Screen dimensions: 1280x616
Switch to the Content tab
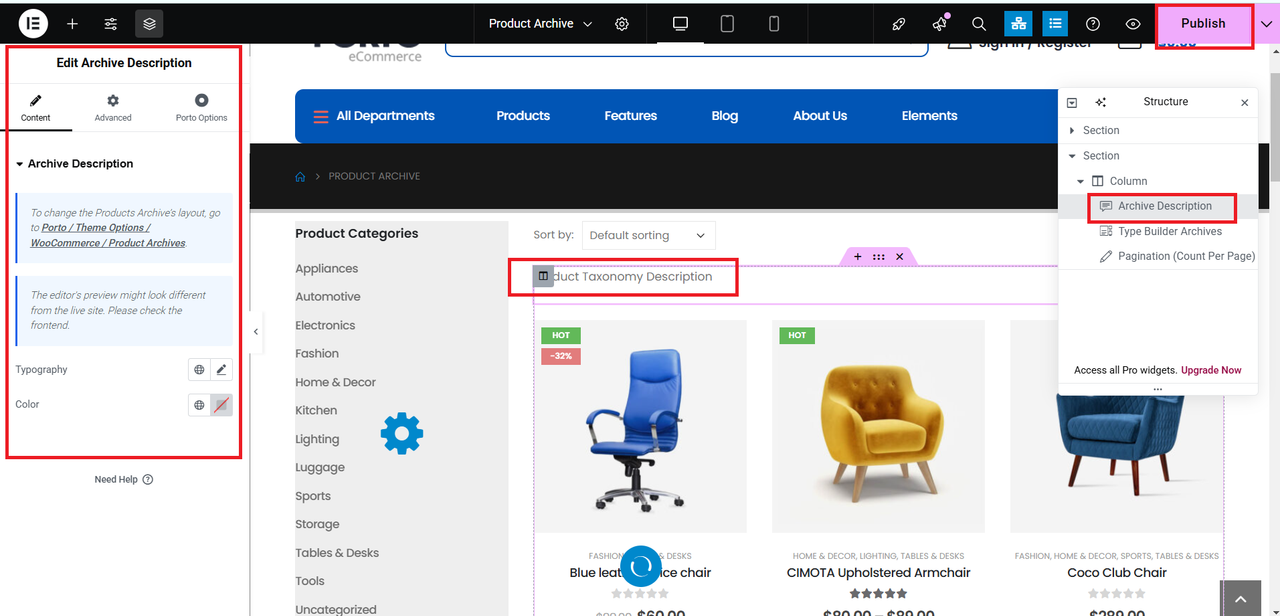(36, 108)
